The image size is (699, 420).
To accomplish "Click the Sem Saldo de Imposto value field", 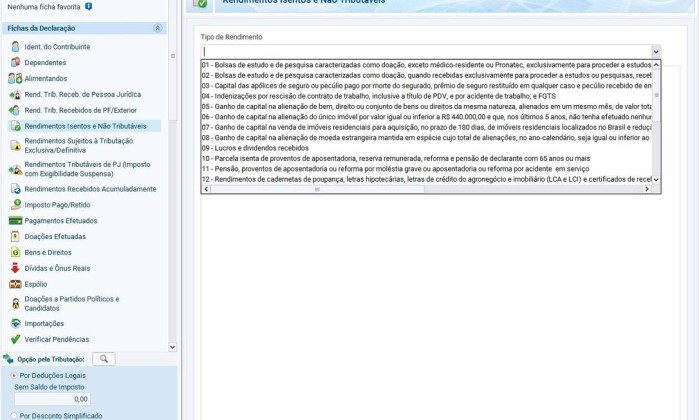I will pyautogui.click(x=52, y=399).
